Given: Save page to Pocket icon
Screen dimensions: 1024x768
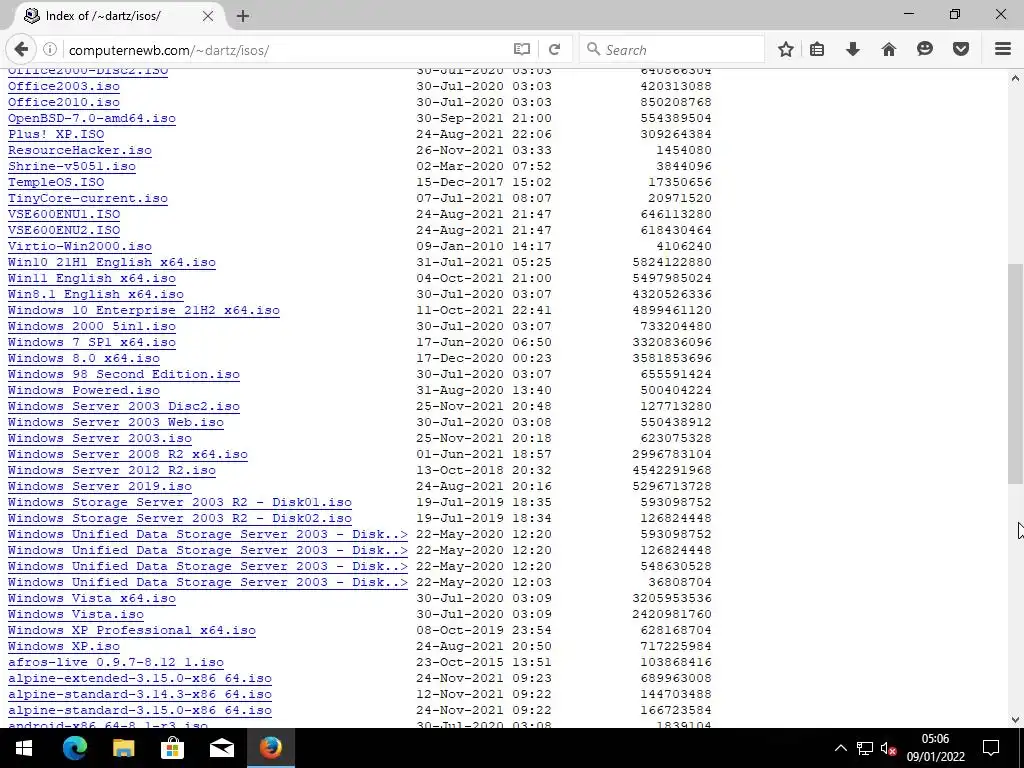Looking at the screenshot, I should pos(961,50).
